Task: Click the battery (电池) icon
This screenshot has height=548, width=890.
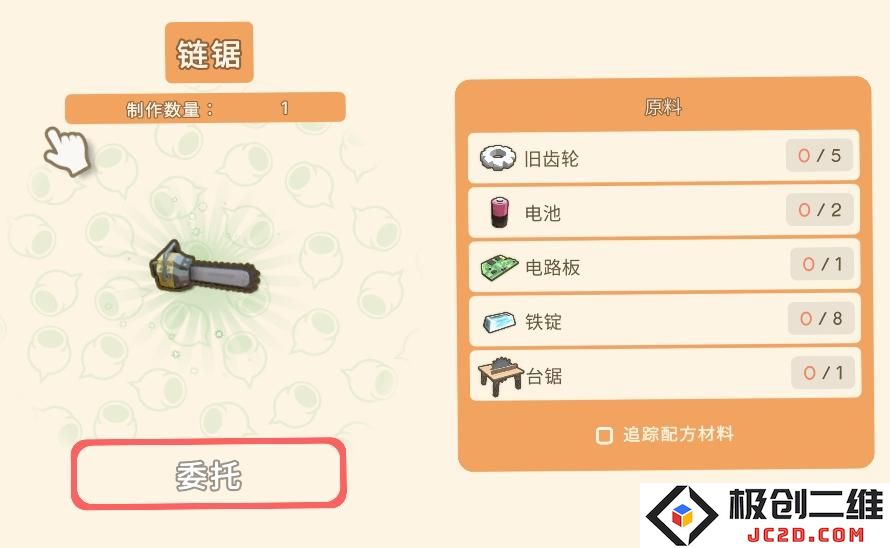Action: (x=499, y=212)
